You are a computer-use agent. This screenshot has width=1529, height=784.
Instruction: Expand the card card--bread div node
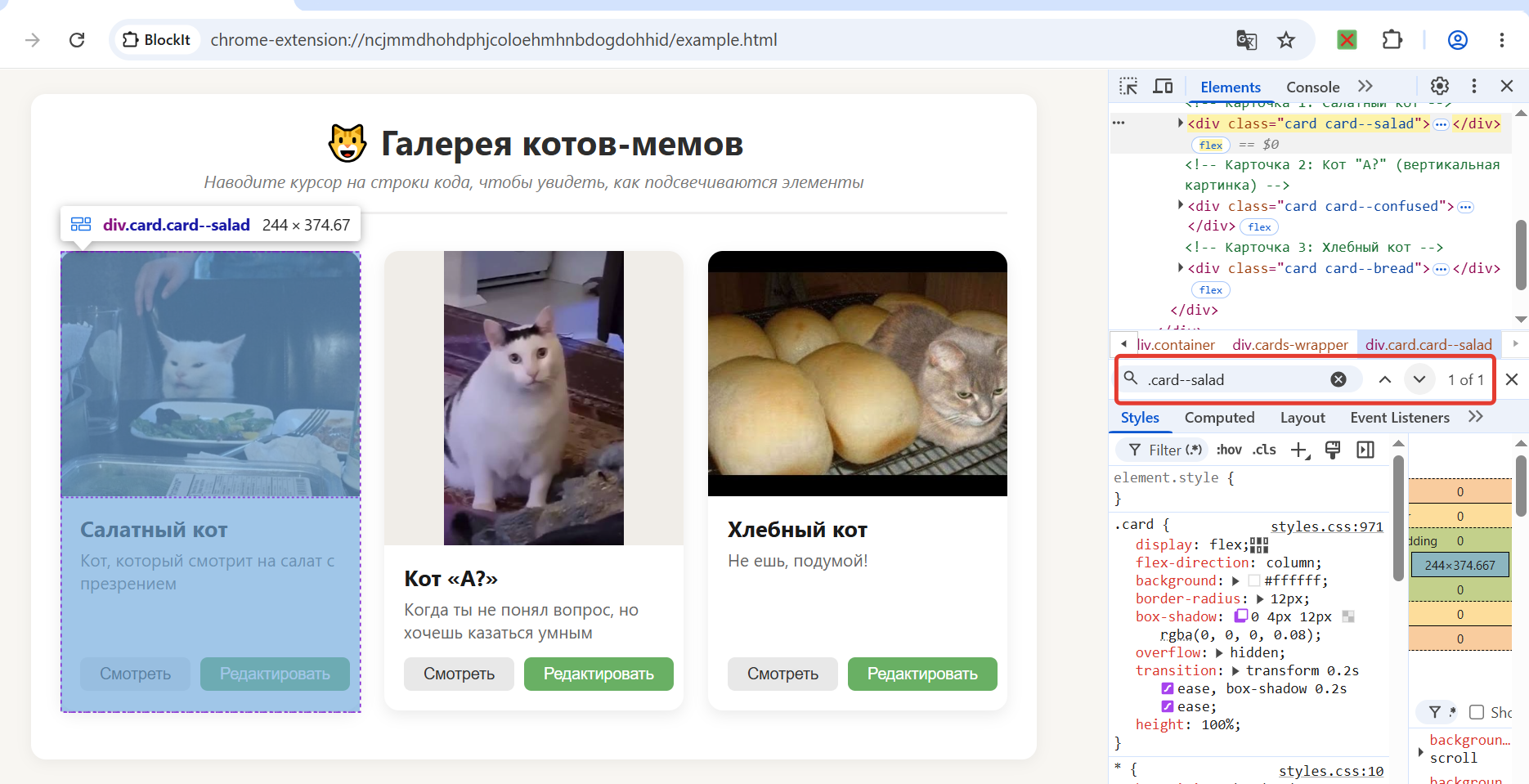(1180, 267)
